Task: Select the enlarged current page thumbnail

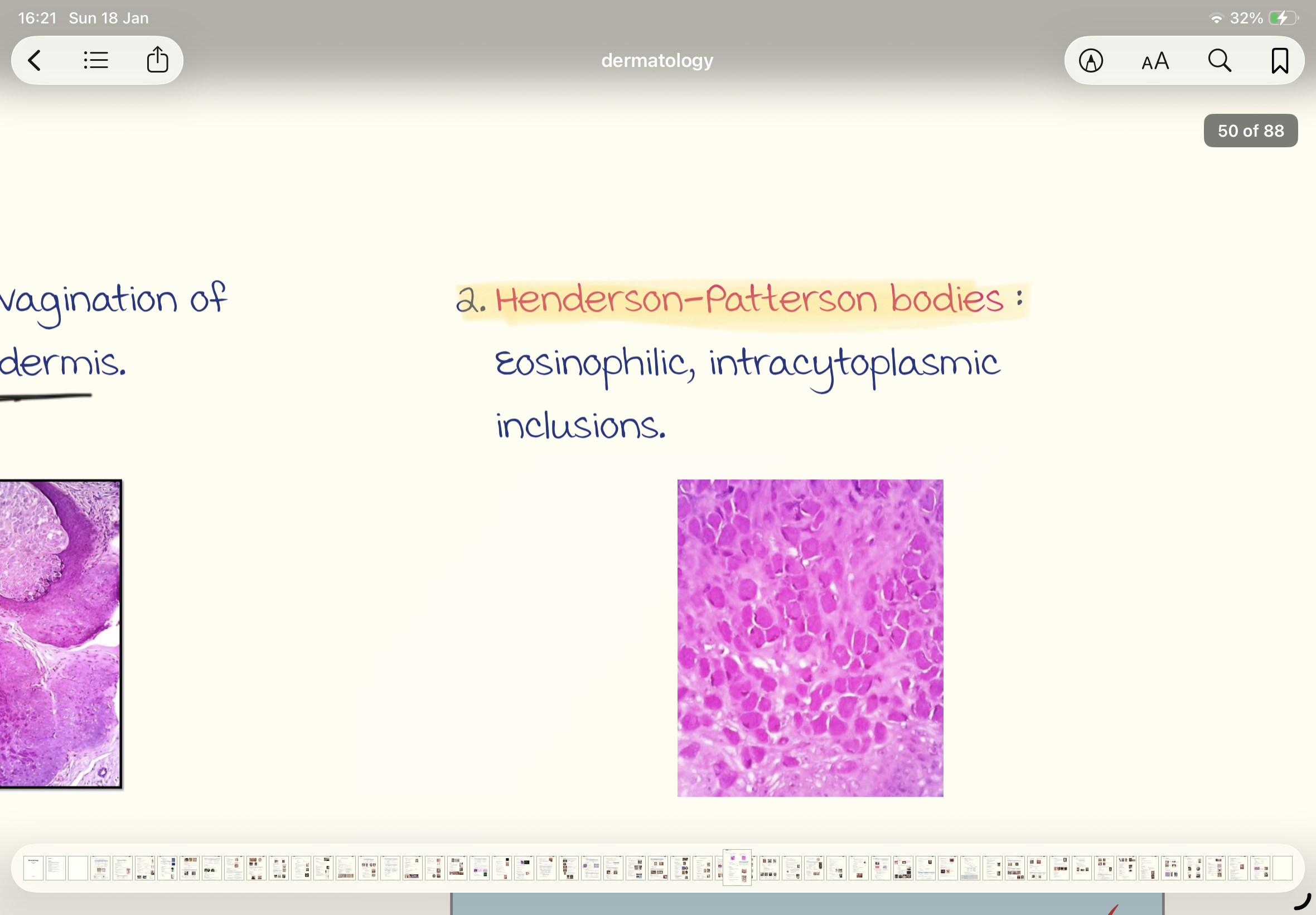Action: coord(737,867)
